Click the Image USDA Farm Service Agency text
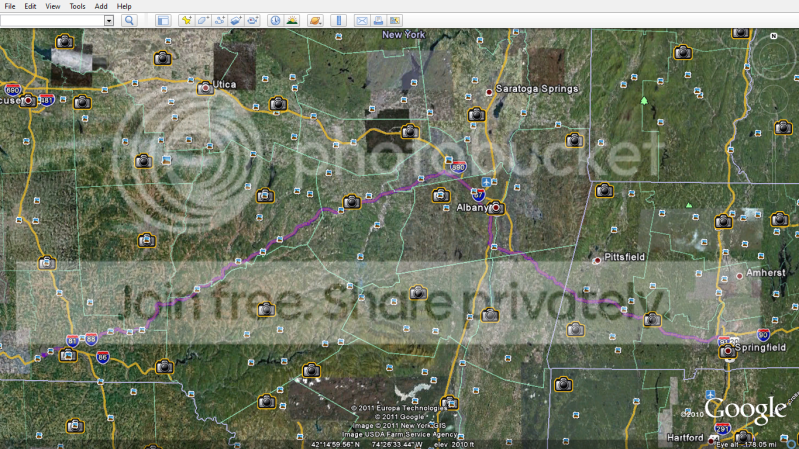 click(x=400, y=434)
